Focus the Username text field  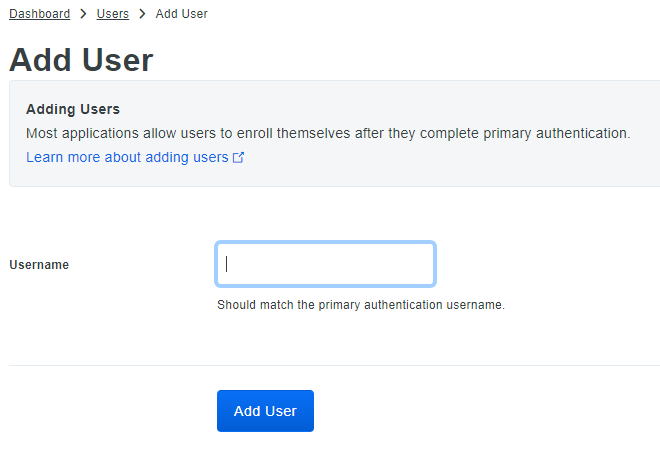point(325,264)
